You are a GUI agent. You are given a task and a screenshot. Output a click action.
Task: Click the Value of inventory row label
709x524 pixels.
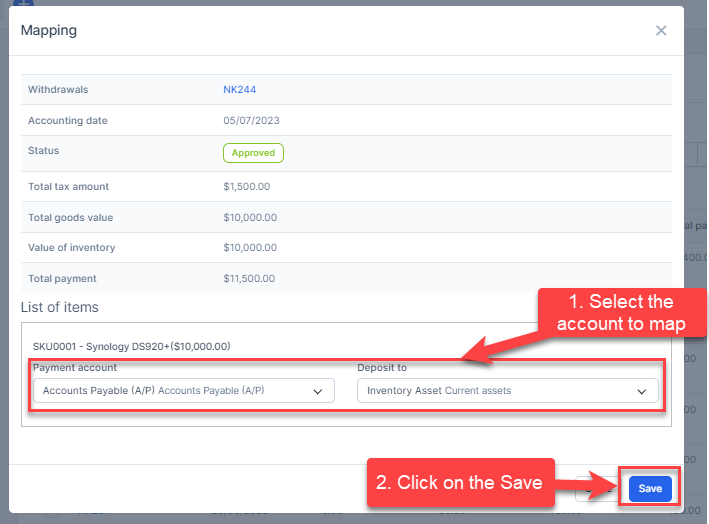click(x=71, y=248)
